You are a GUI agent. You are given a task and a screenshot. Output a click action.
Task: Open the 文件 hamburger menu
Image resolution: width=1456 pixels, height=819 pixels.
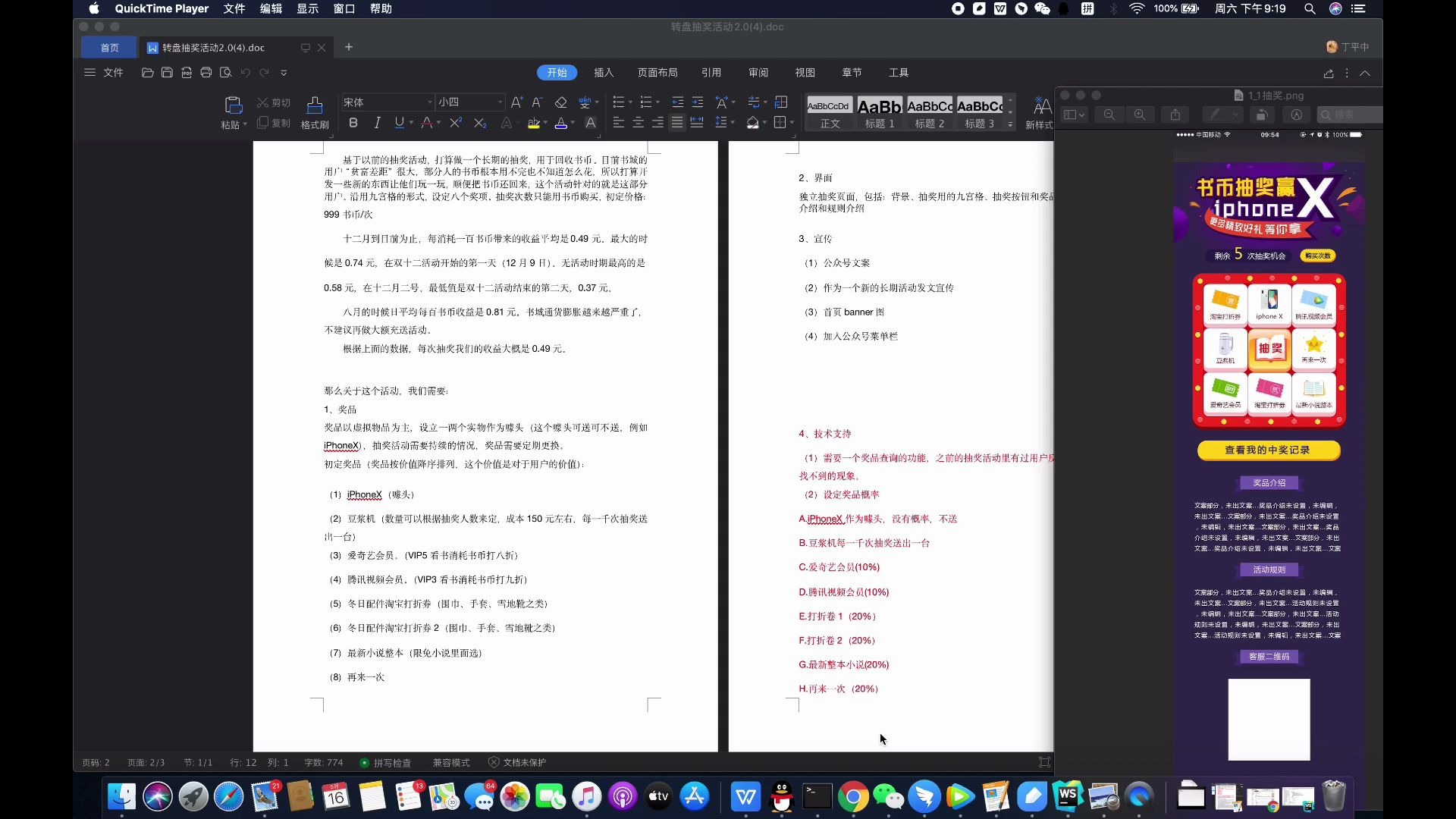click(x=103, y=73)
